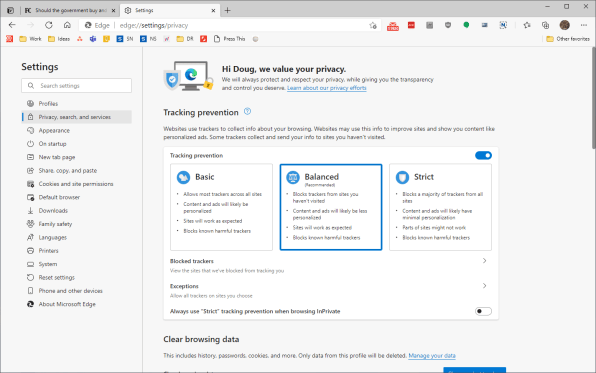
Task: Open Cookies and site permissions settings
Action: [76, 184]
